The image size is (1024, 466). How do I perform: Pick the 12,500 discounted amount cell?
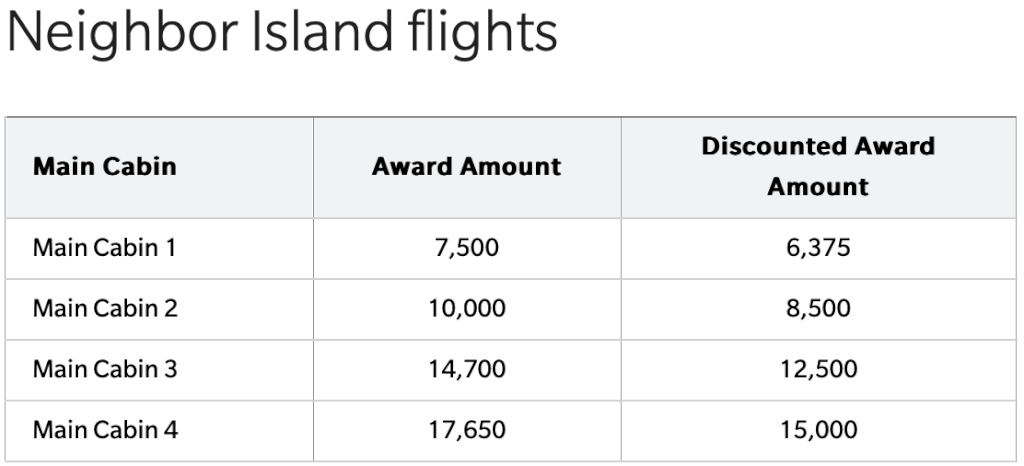(818, 369)
